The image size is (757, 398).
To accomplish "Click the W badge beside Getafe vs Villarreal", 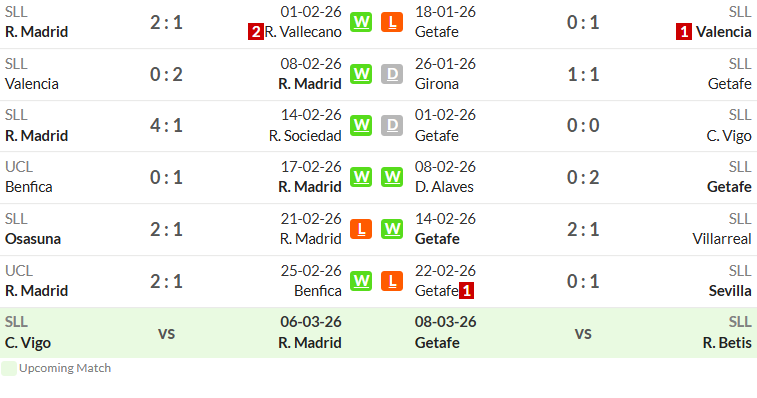I will tap(392, 229).
